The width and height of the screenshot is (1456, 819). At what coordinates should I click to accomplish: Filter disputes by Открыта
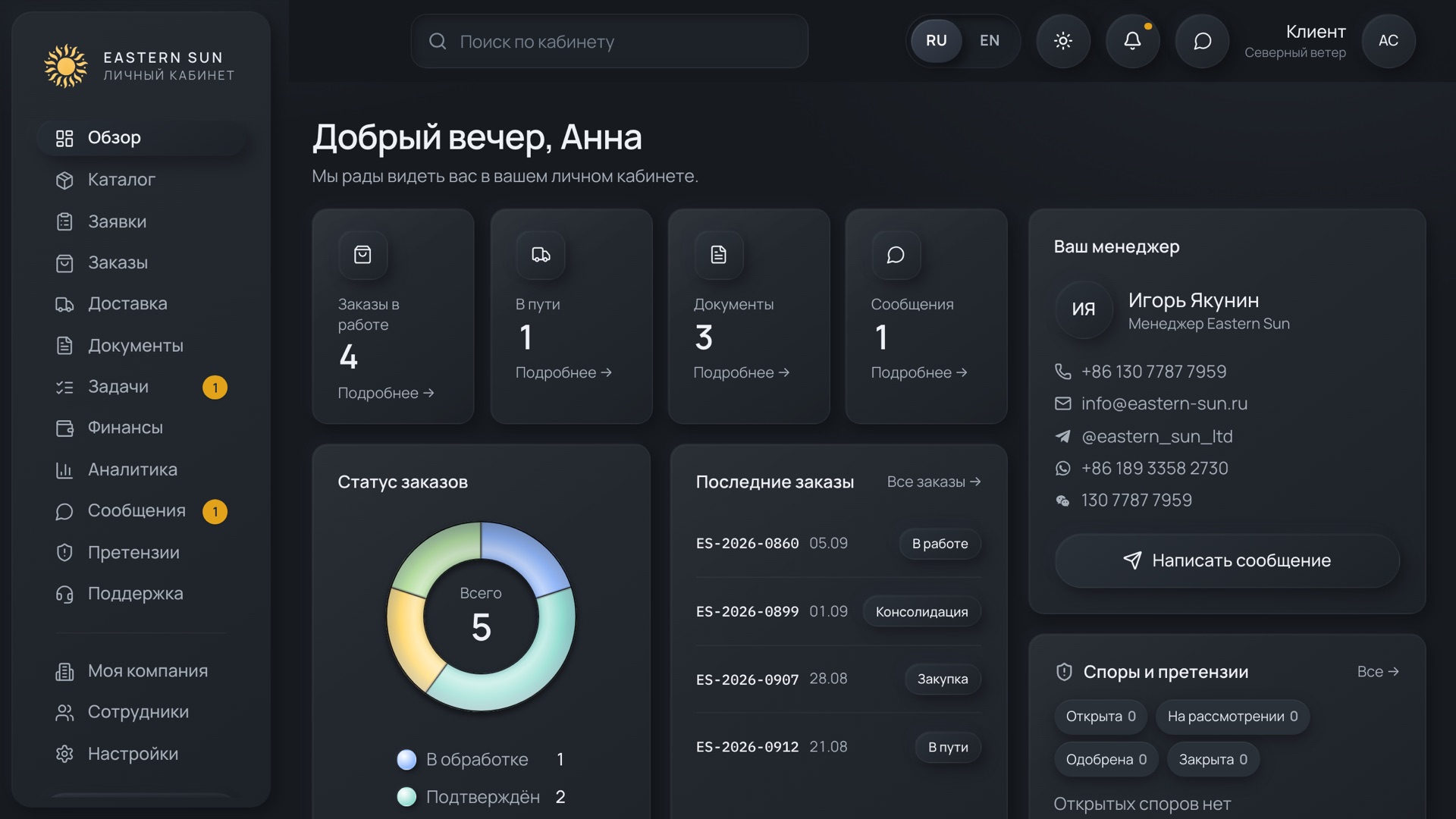(1100, 717)
